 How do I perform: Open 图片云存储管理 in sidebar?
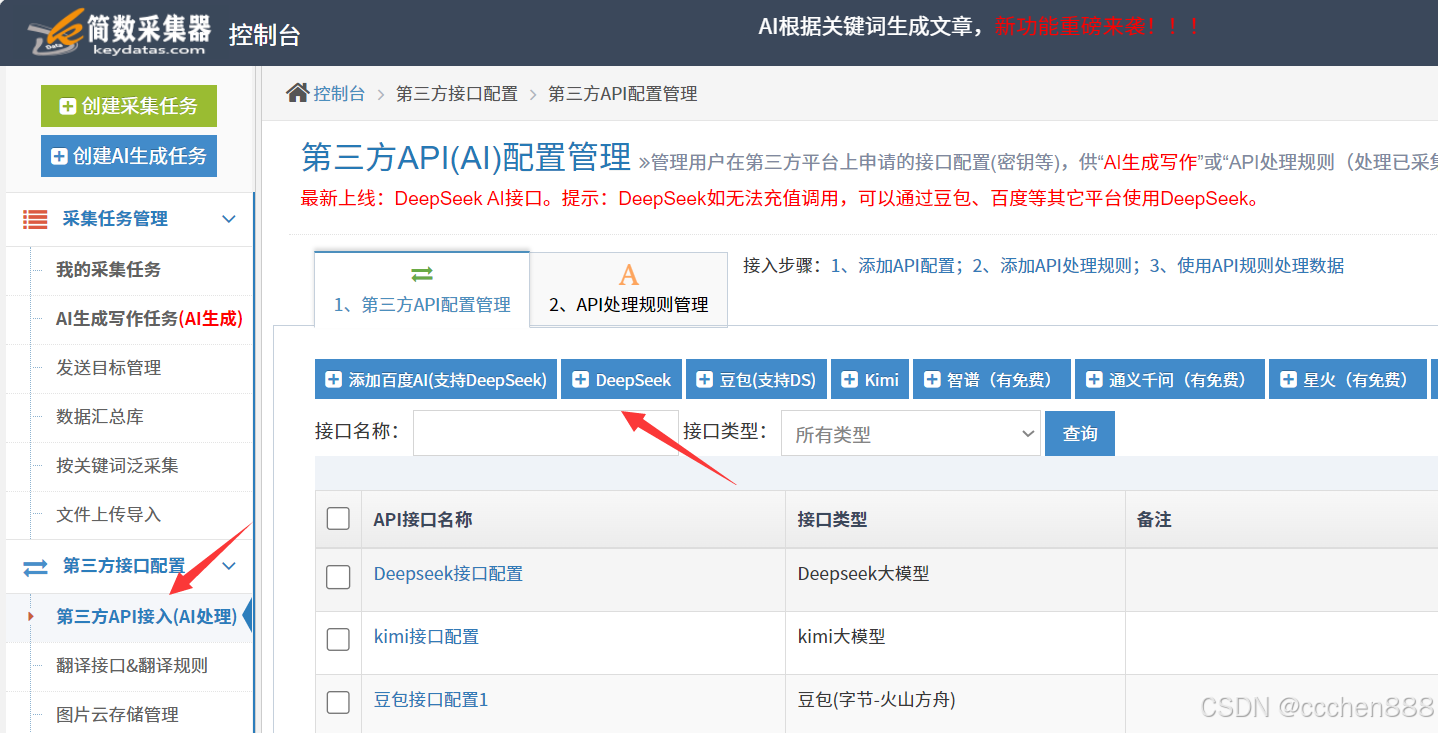pos(117,715)
